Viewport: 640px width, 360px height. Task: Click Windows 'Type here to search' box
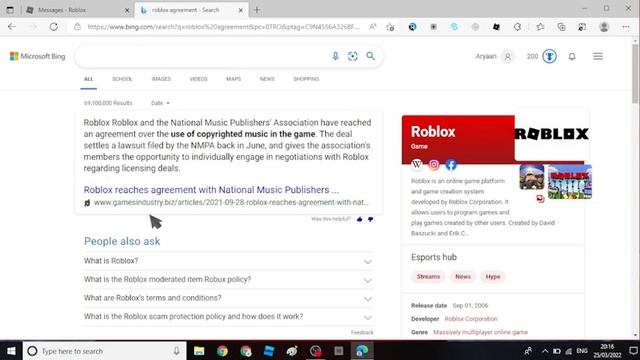tap(104, 351)
